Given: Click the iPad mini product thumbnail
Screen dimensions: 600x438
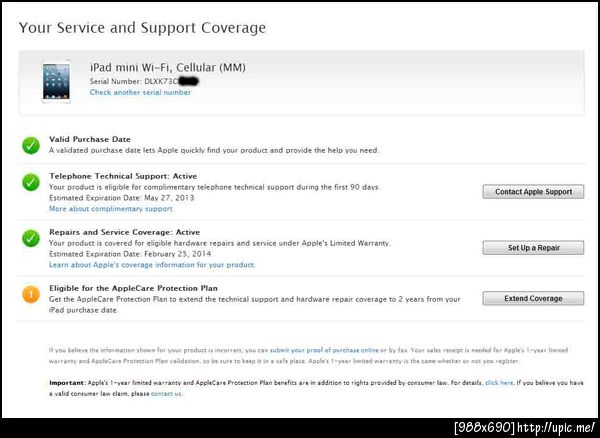Looking at the screenshot, I should [56, 81].
